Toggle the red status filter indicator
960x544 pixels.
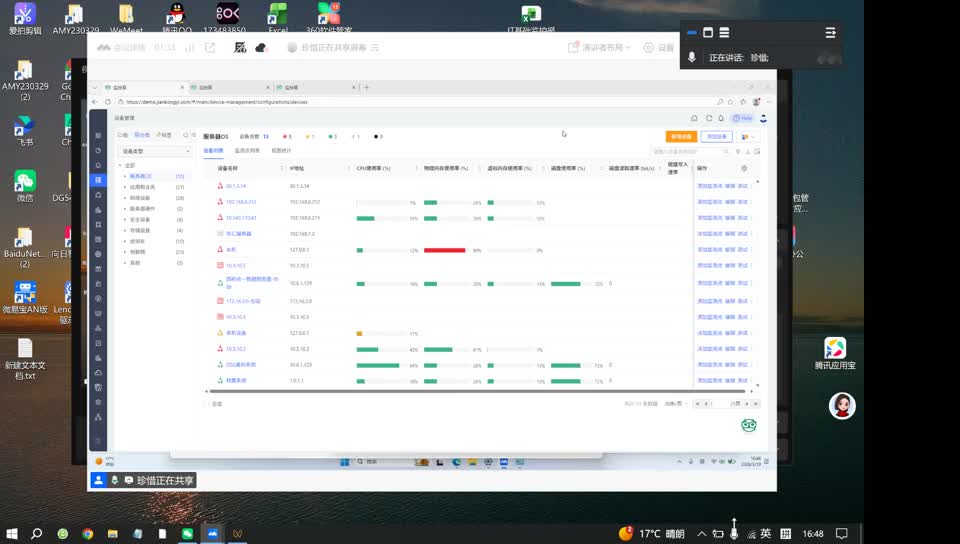click(287, 136)
